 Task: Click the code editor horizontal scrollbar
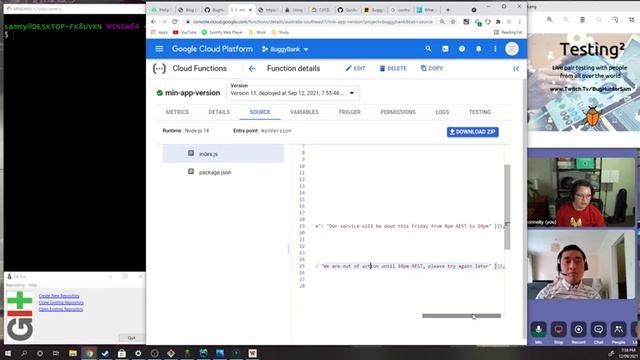[x=461, y=316]
